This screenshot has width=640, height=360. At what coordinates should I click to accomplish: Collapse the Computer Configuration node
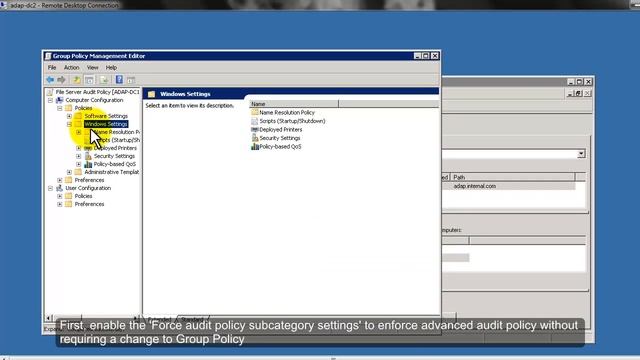tap(50, 100)
